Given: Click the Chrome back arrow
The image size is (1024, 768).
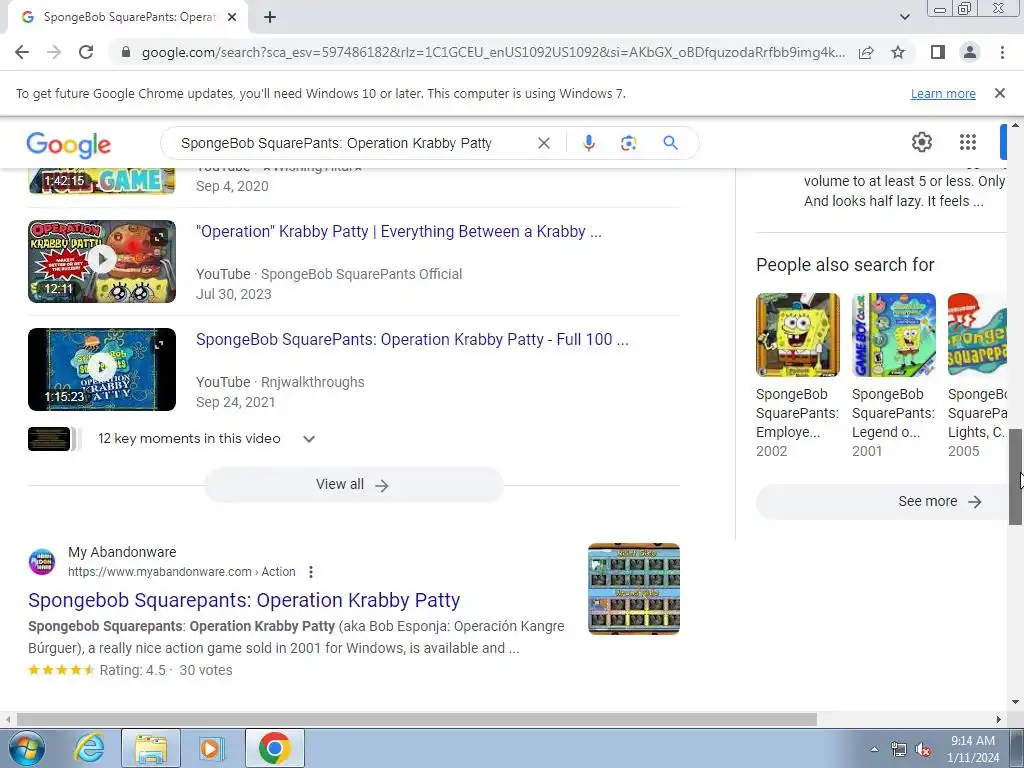Looking at the screenshot, I should [x=22, y=52].
